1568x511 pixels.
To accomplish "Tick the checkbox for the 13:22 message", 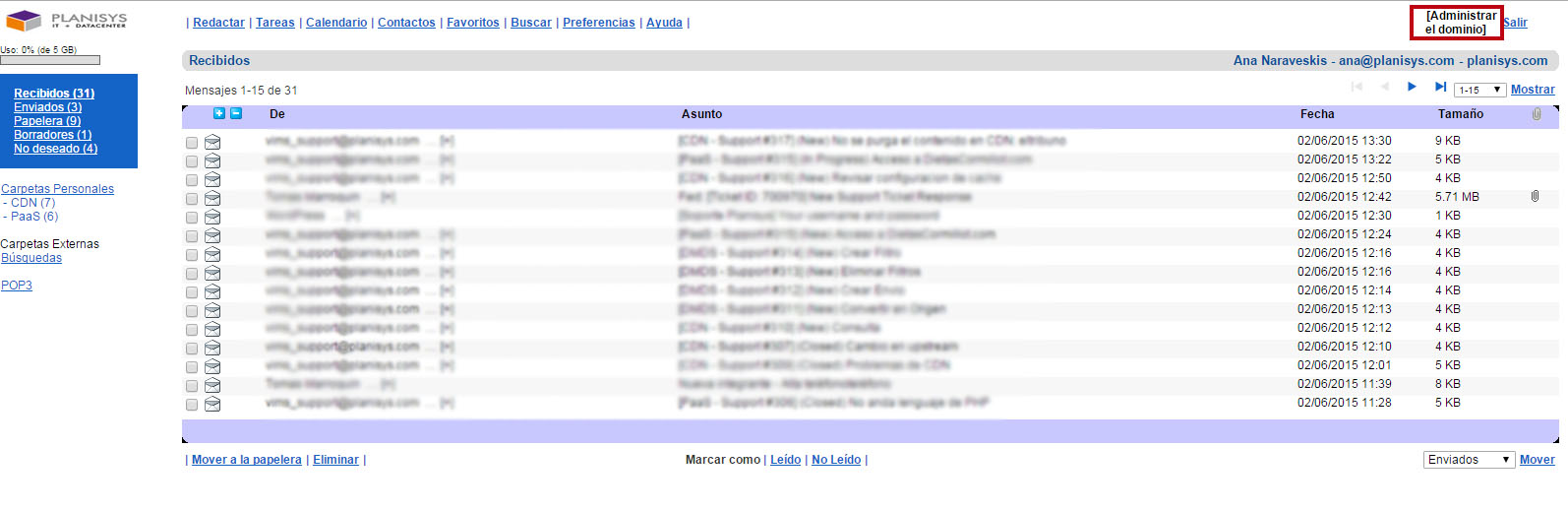I will coord(192,161).
